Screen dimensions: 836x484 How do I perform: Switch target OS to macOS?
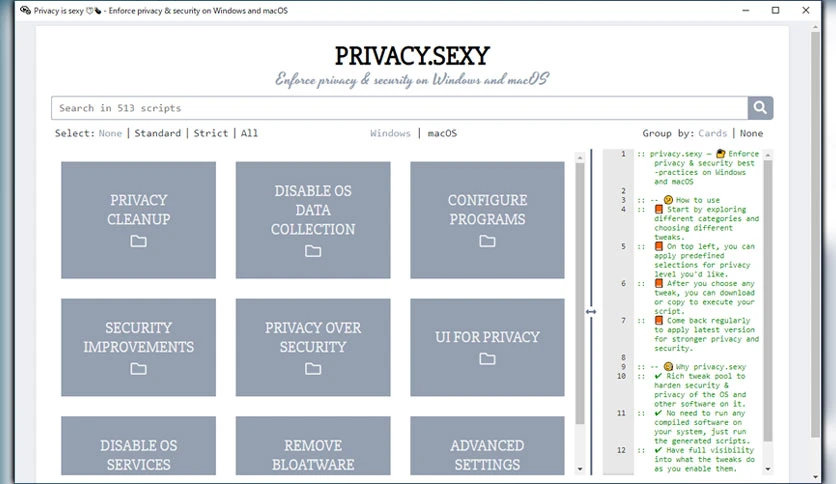[442, 133]
